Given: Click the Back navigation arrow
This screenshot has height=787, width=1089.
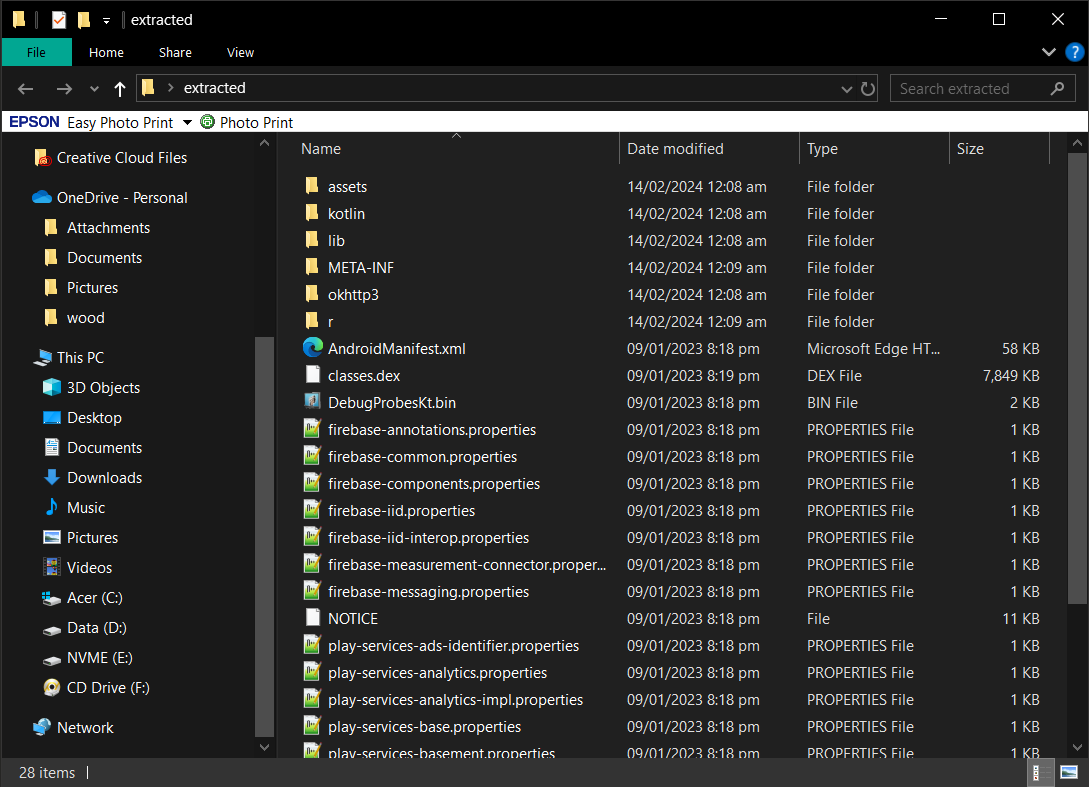Looking at the screenshot, I should [26, 88].
